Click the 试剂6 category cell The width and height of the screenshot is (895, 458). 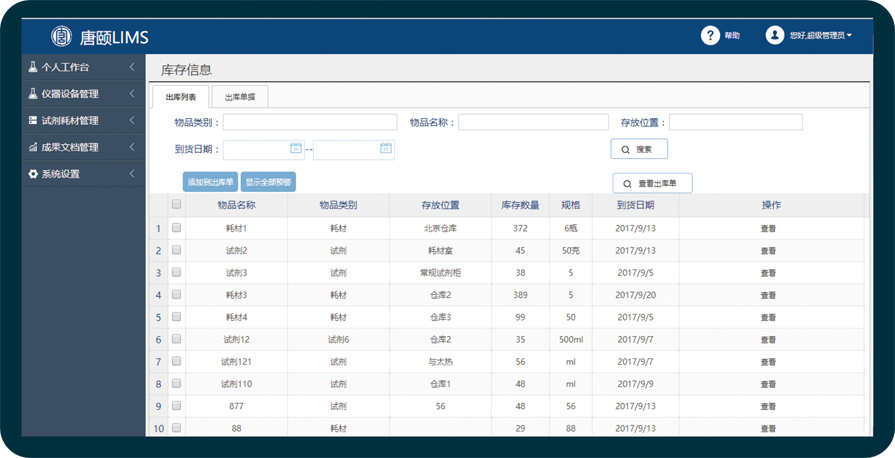pyautogui.click(x=338, y=340)
